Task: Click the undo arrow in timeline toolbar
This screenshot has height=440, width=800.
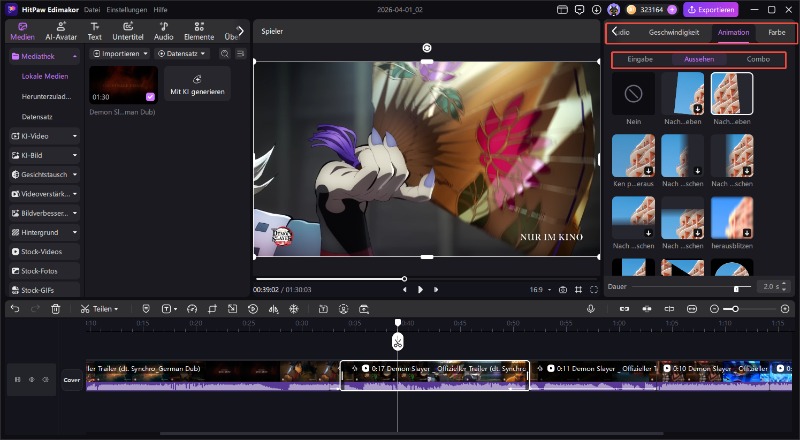Action: [x=15, y=309]
